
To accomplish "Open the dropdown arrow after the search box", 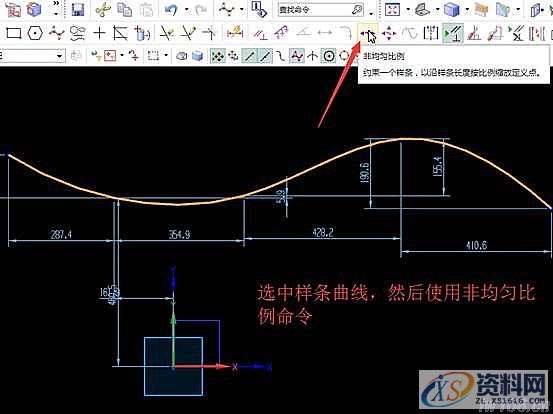I will [371, 13].
